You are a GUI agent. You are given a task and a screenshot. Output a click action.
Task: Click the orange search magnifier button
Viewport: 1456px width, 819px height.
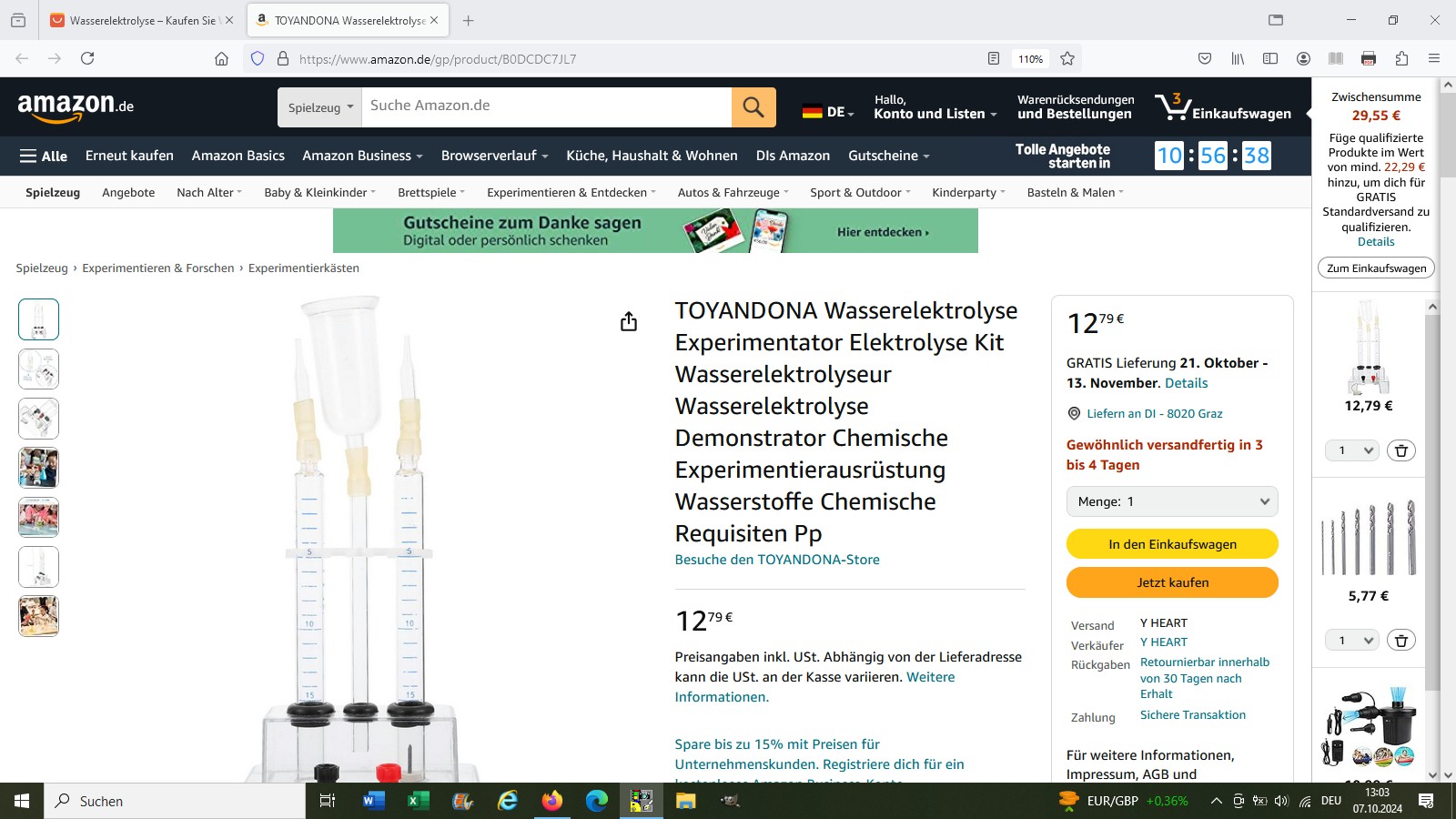coord(753,107)
